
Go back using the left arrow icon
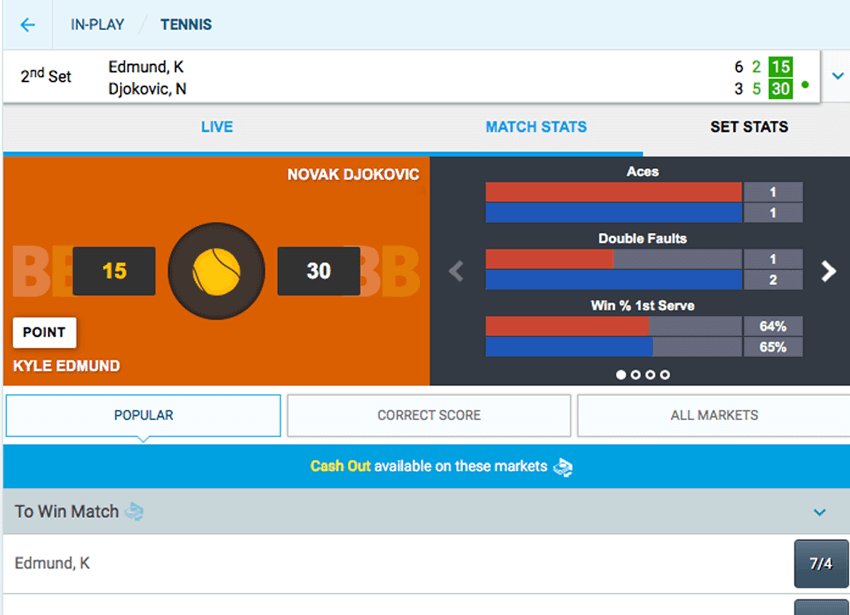pyautogui.click(x=28, y=24)
